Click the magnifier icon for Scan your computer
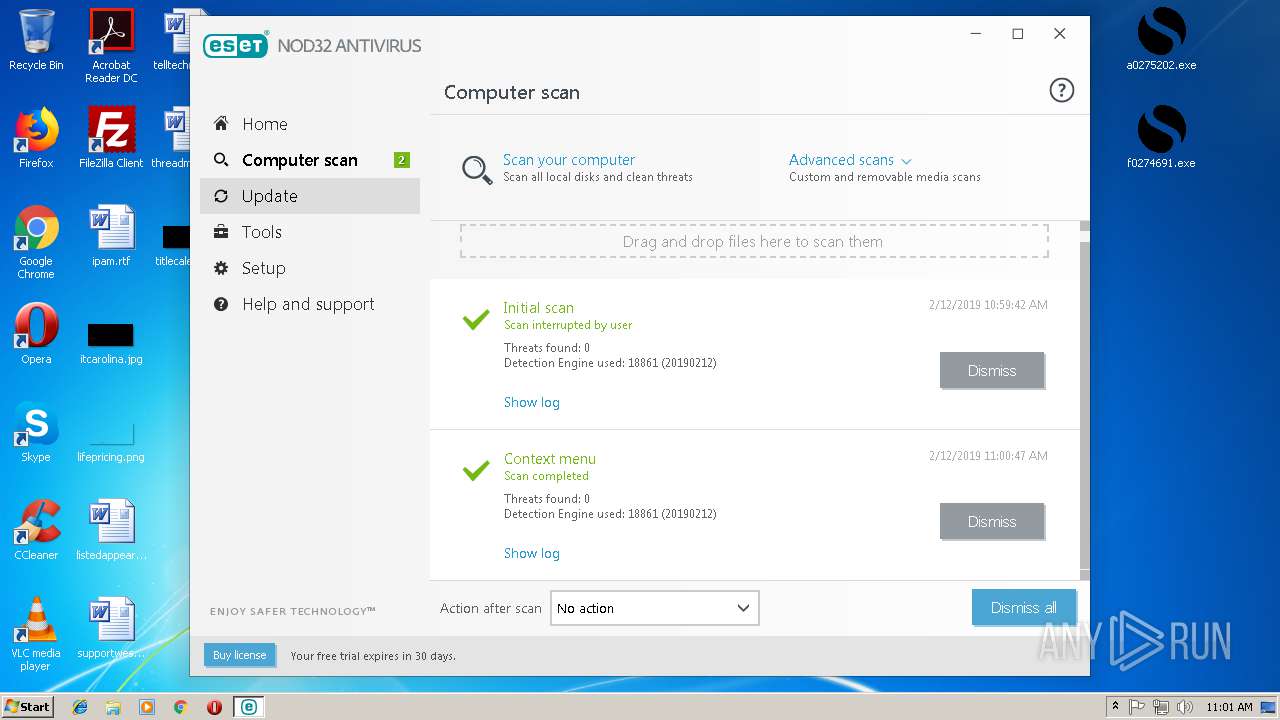Image resolution: width=1280 pixels, height=720 pixels. click(477, 169)
